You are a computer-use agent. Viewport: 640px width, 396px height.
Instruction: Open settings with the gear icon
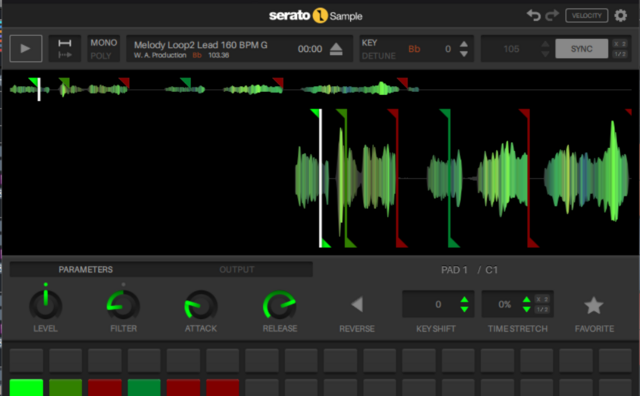pos(620,16)
